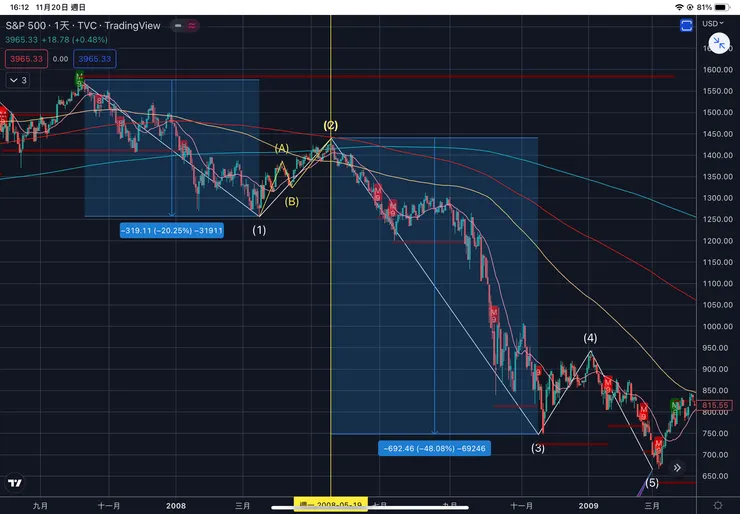Click the 1000.00 price axis label
The width and height of the screenshot is (740, 514).
[x=717, y=326]
